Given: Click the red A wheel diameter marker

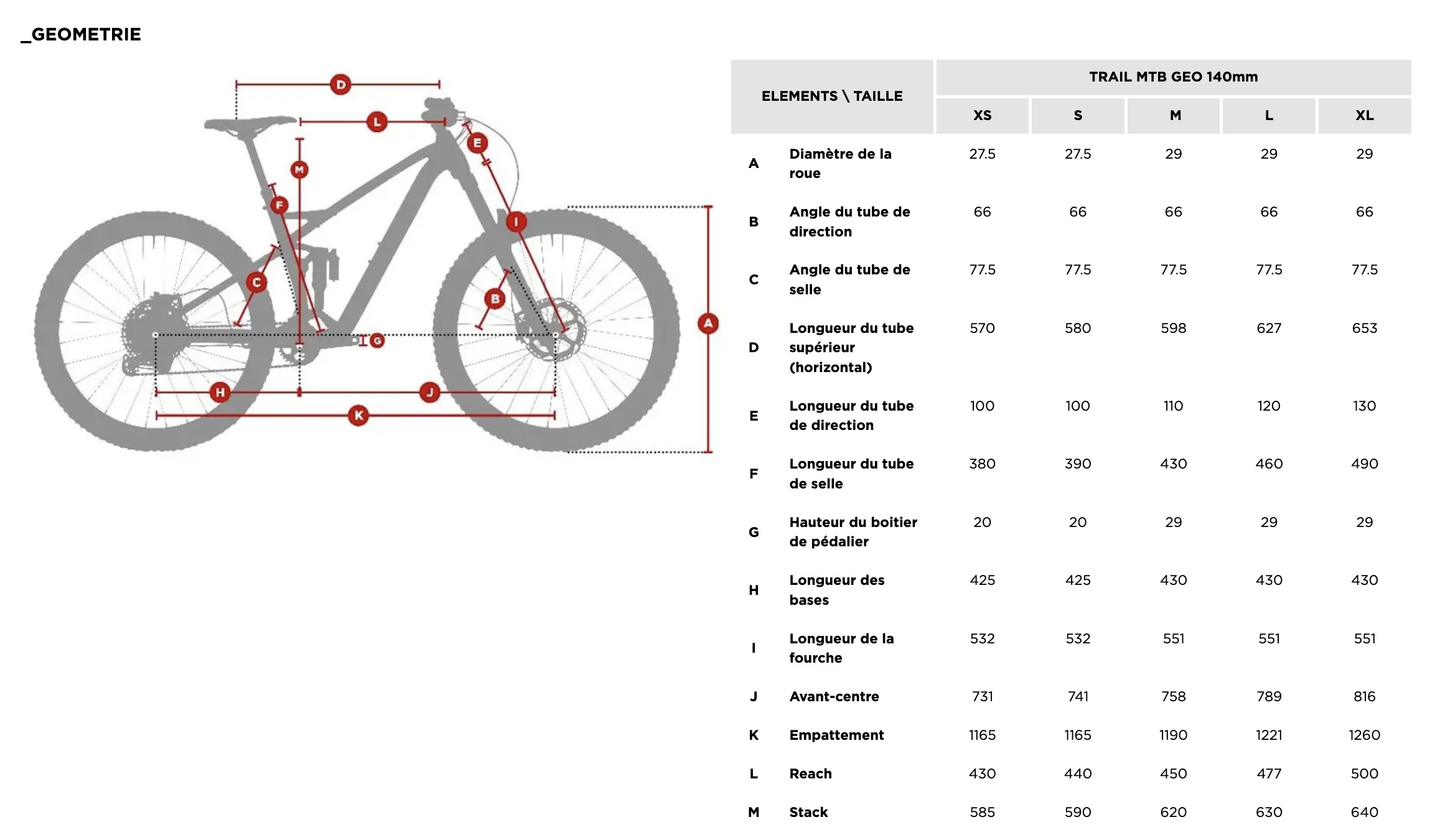Looking at the screenshot, I should (708, 324).
